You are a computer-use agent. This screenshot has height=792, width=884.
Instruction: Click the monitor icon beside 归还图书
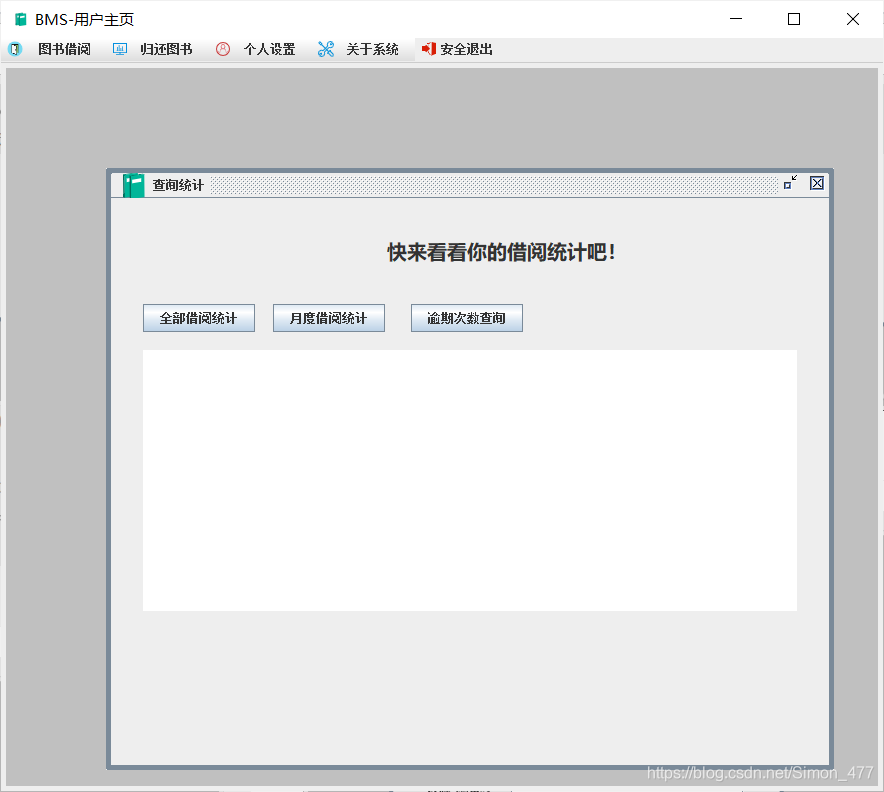pos(120,49)
